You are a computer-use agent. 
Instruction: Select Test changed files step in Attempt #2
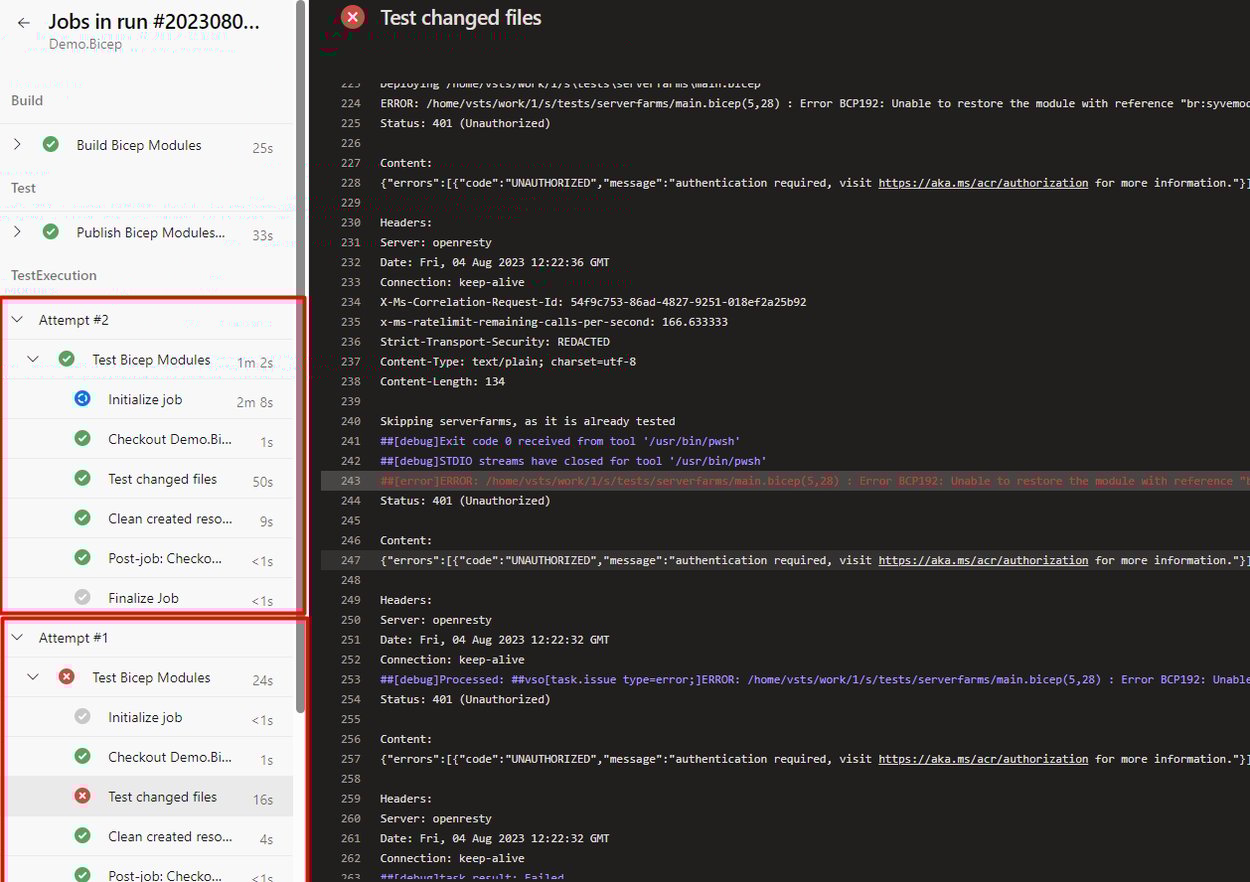(x=162, y=478)
